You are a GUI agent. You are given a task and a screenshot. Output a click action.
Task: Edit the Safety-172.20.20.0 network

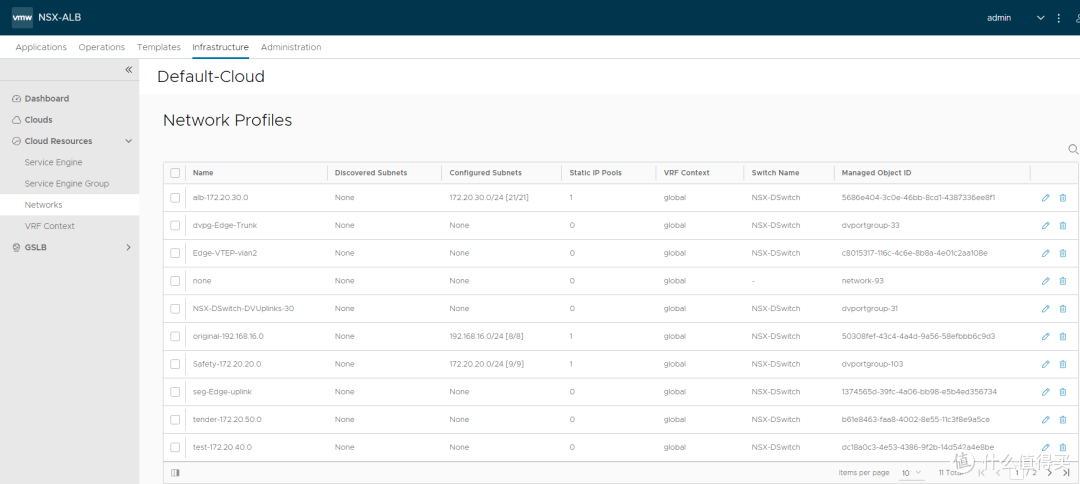pyautogui.click(x=1046, y=364)
